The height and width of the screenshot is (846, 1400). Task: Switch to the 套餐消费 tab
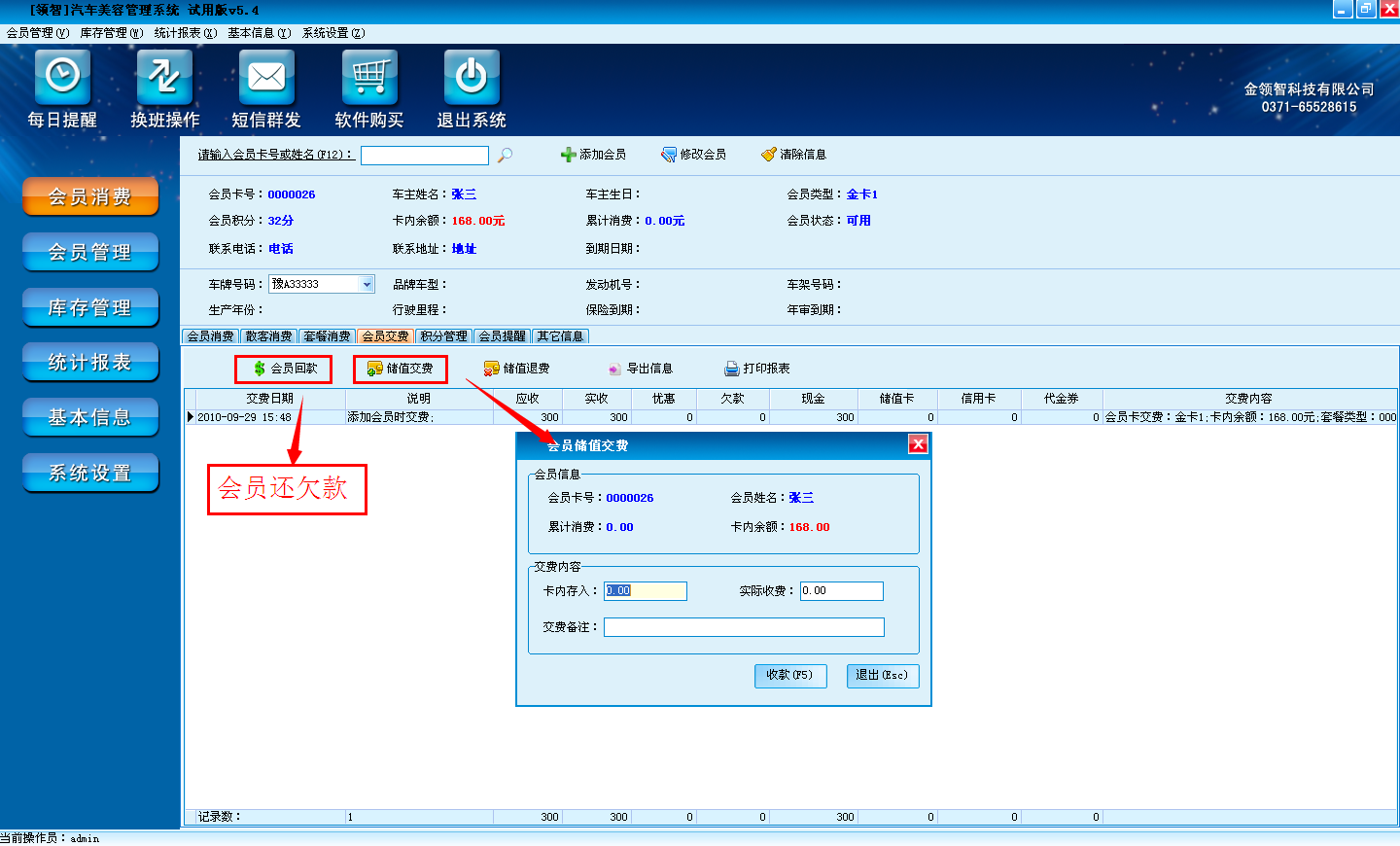click(327, 336)
